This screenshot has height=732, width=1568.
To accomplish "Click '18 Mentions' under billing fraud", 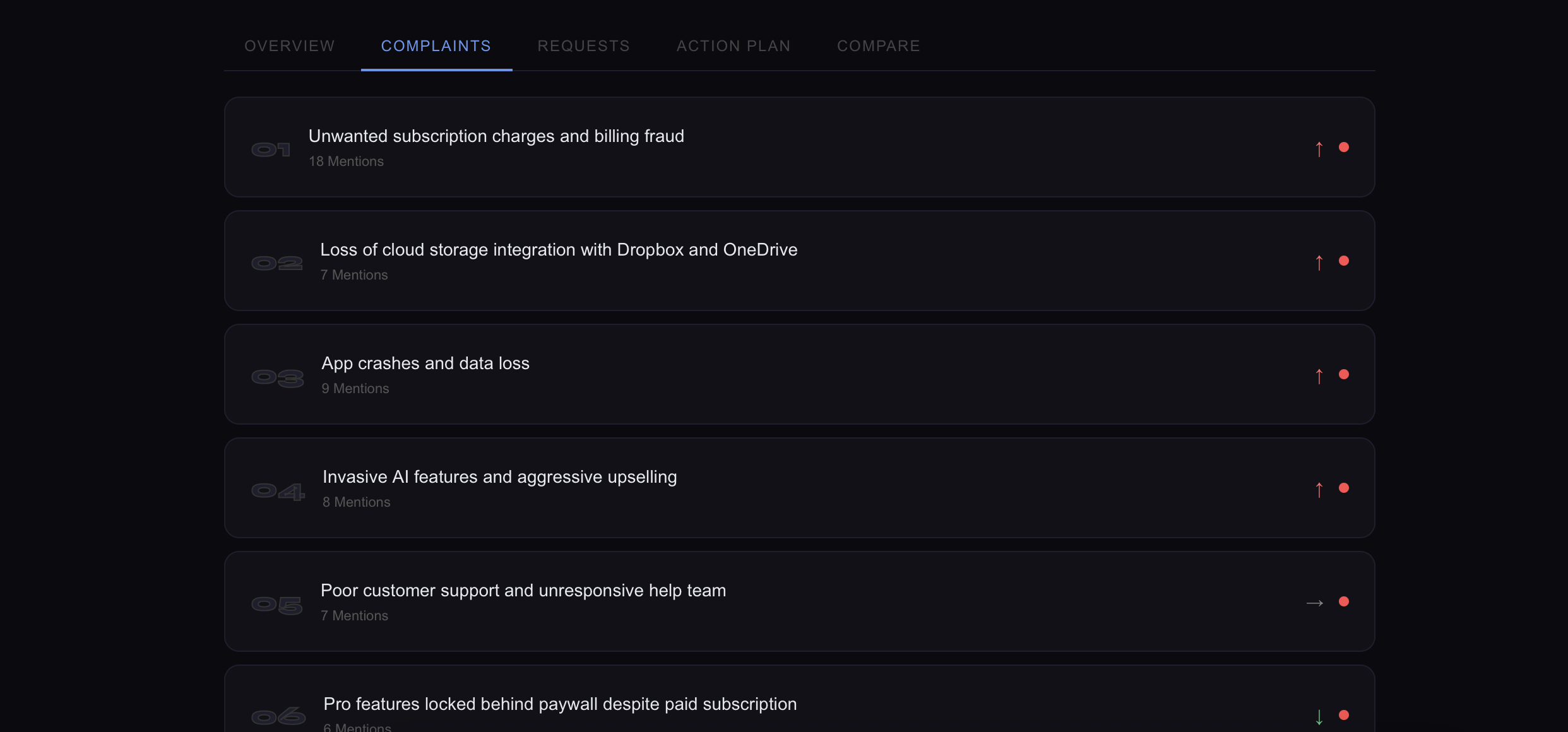I will pos(346,162).
